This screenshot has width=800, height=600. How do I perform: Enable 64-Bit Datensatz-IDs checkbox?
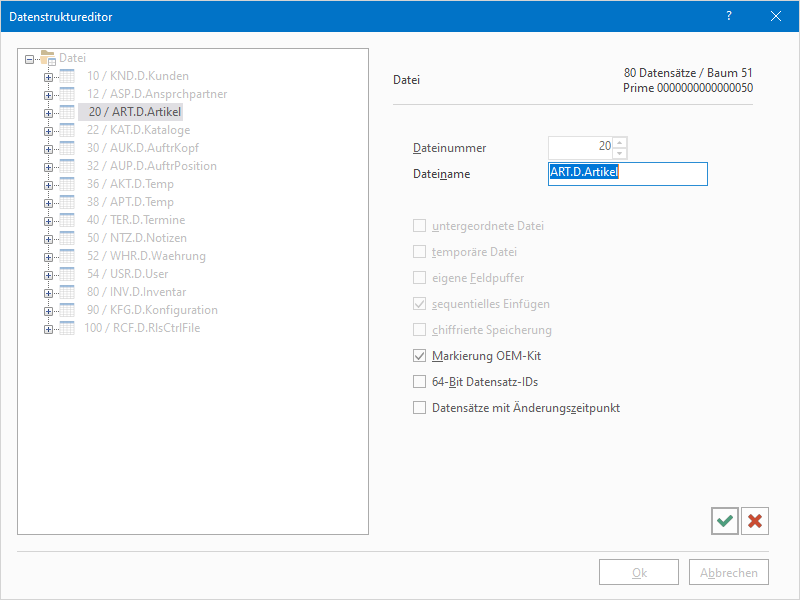point(420,381)
